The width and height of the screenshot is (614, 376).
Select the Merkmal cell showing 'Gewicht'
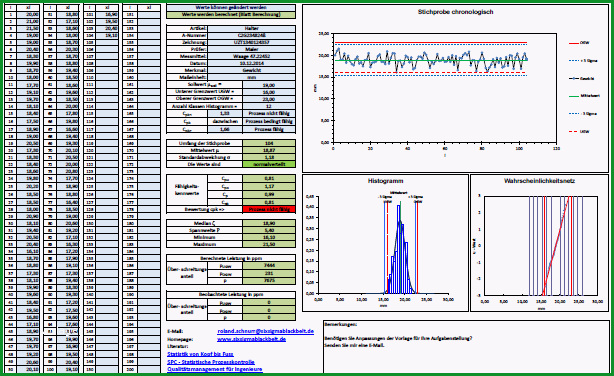coord(251,70)
